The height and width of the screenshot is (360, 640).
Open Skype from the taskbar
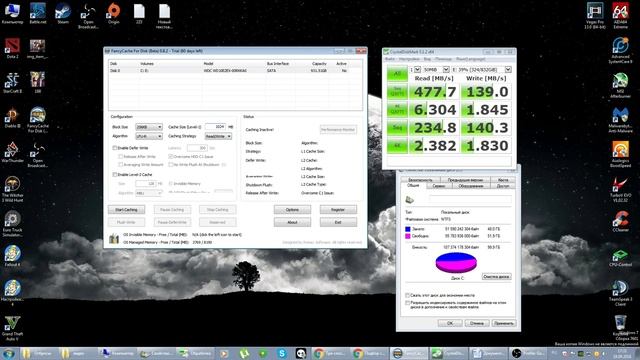pyautogui.click(x=282, y=353)
